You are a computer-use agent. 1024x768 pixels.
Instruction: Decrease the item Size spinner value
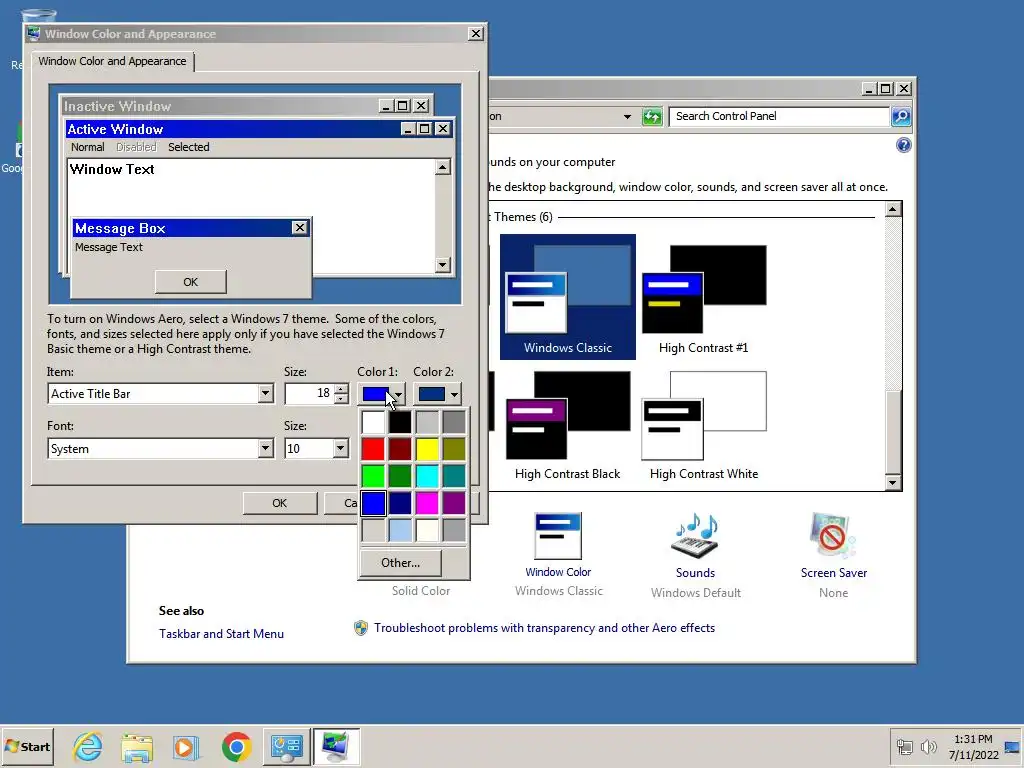[341, 398]
